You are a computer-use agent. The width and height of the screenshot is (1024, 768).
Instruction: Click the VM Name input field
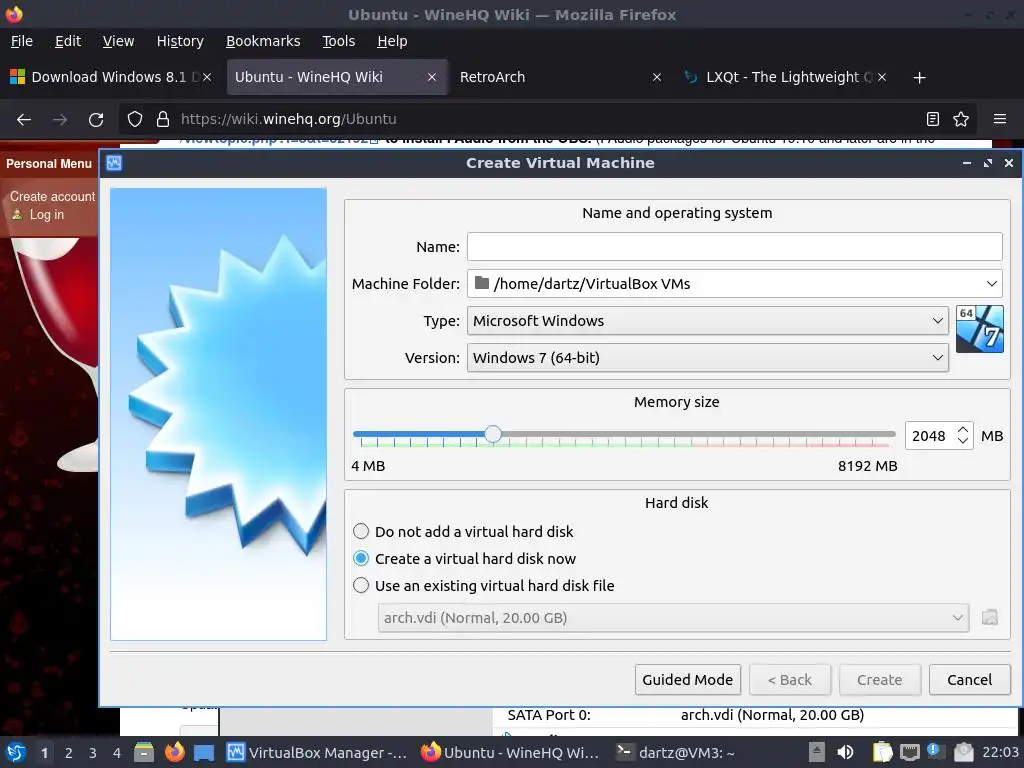pyautogui.click(x=735, y=247)
